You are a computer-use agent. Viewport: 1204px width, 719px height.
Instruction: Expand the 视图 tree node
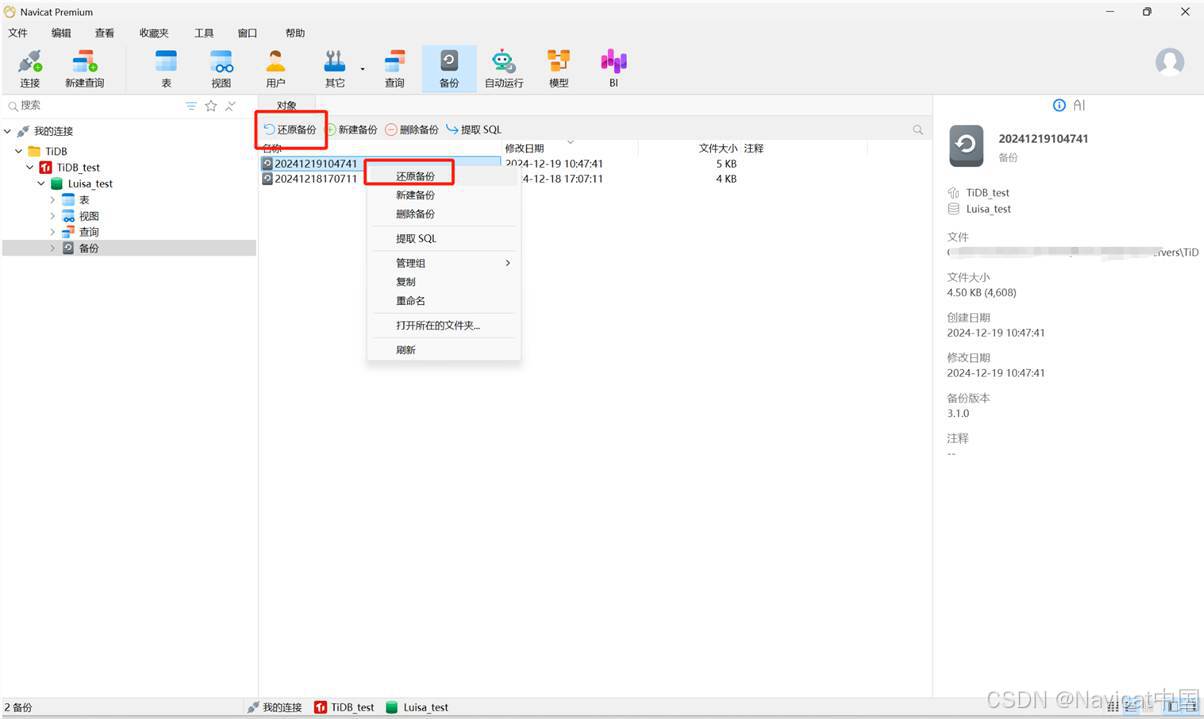click(x=53, y=216)
